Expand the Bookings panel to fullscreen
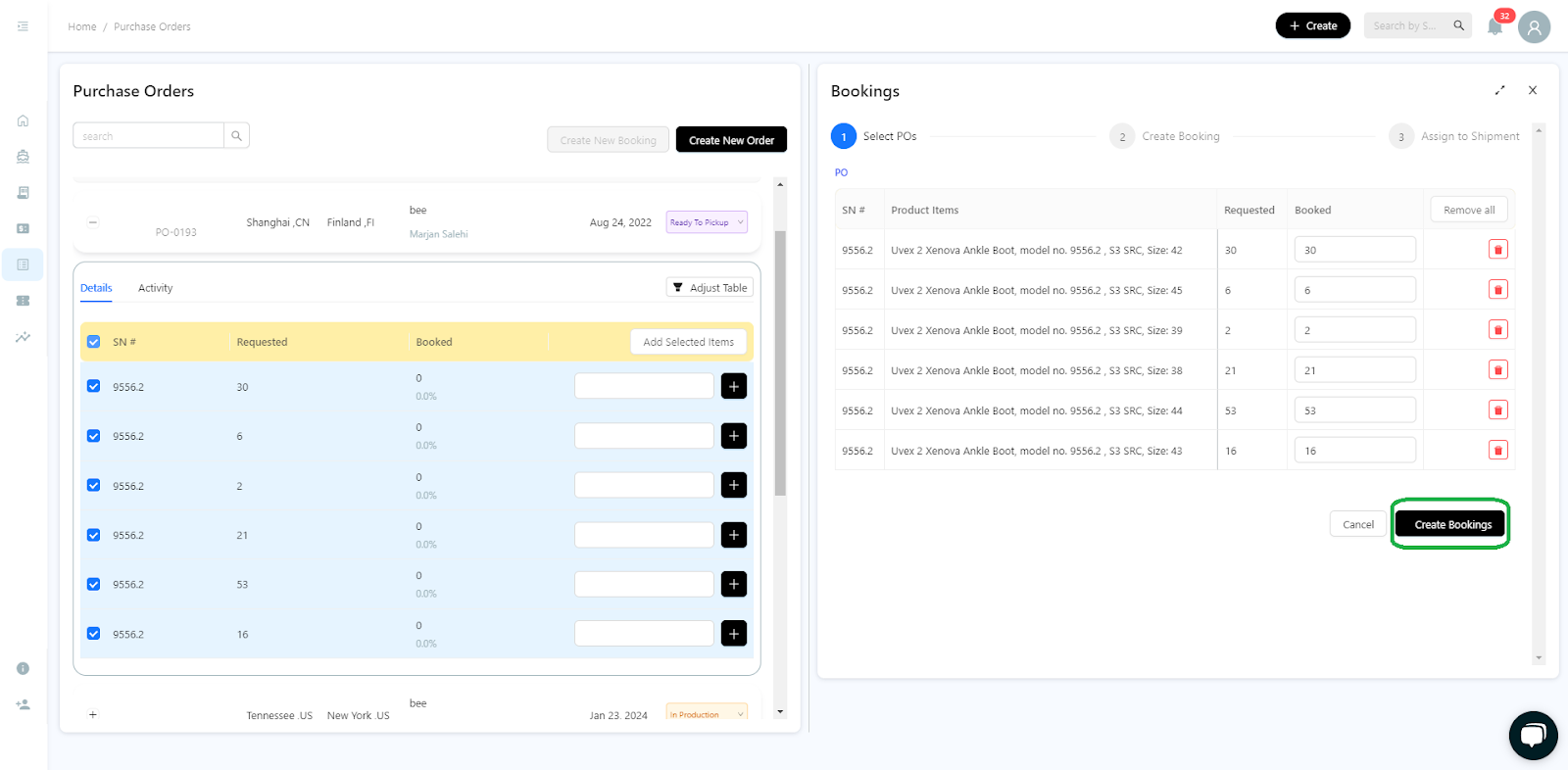This screenshot has width=1568, height=770. [1499, 90]
